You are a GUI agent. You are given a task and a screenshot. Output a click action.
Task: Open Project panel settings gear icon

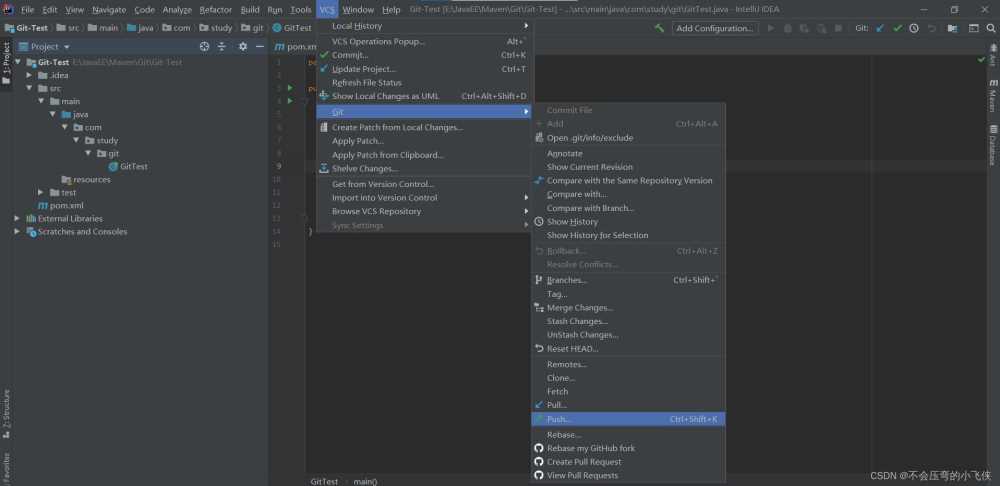coord(242,47)
